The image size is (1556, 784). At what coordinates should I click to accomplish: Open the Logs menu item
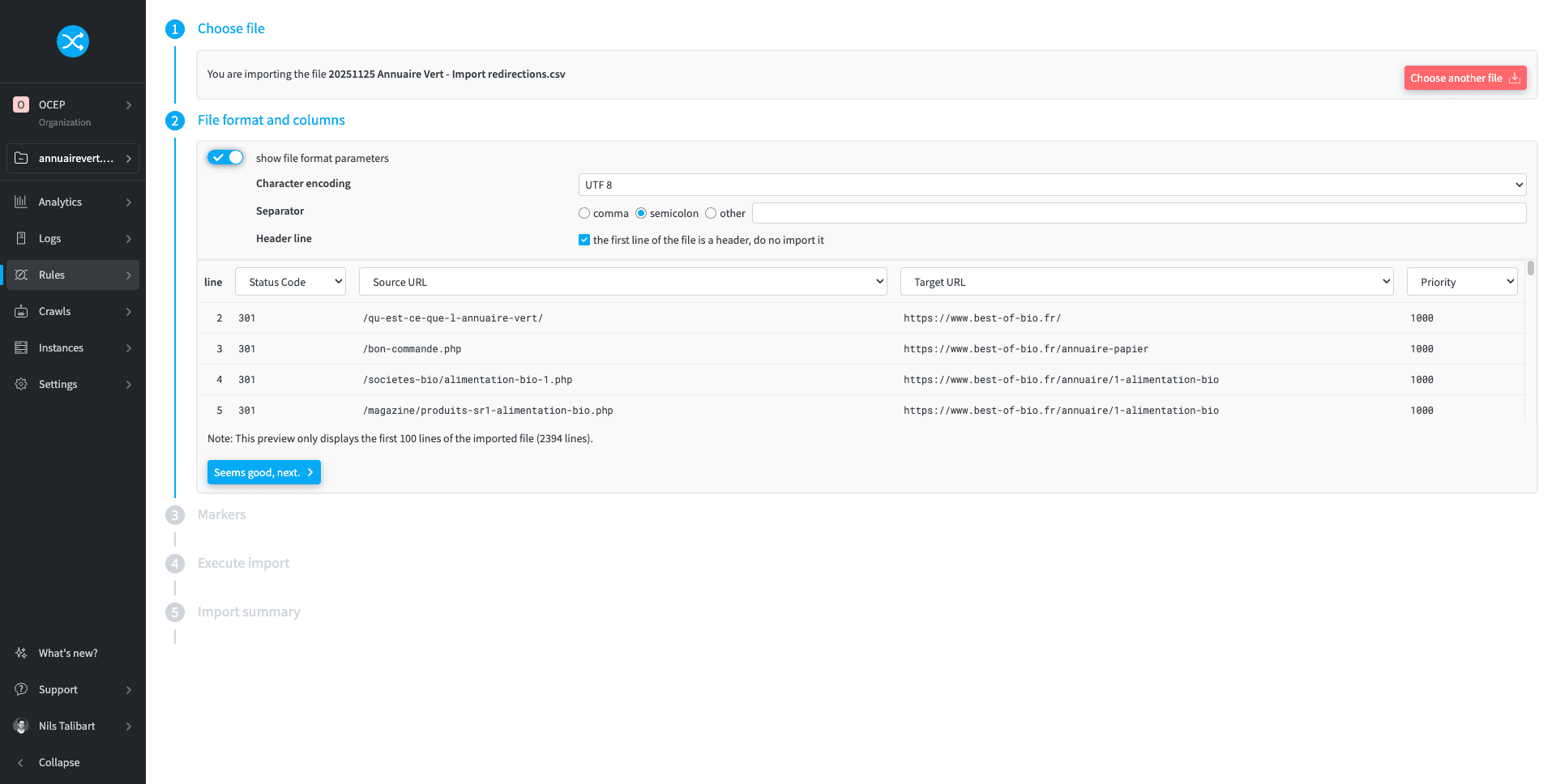click(x=73, y=238)
